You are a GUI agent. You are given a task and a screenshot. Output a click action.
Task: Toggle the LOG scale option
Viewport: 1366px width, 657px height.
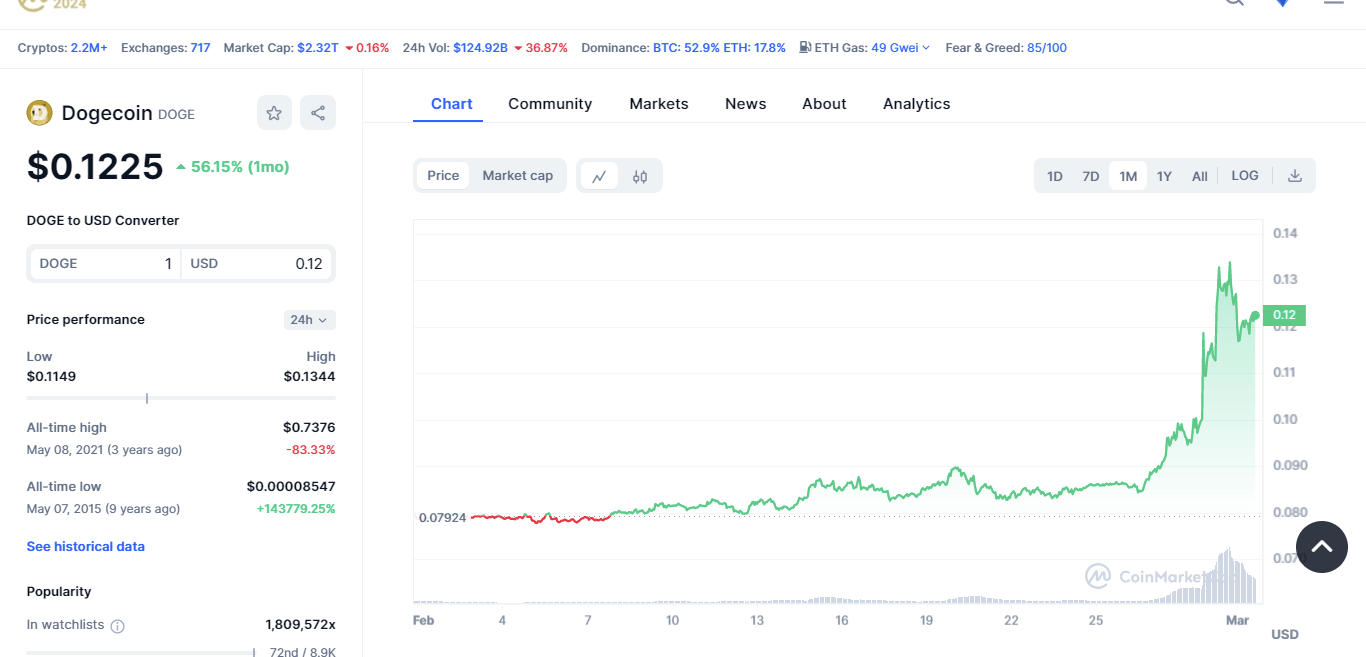point(1245,176)
